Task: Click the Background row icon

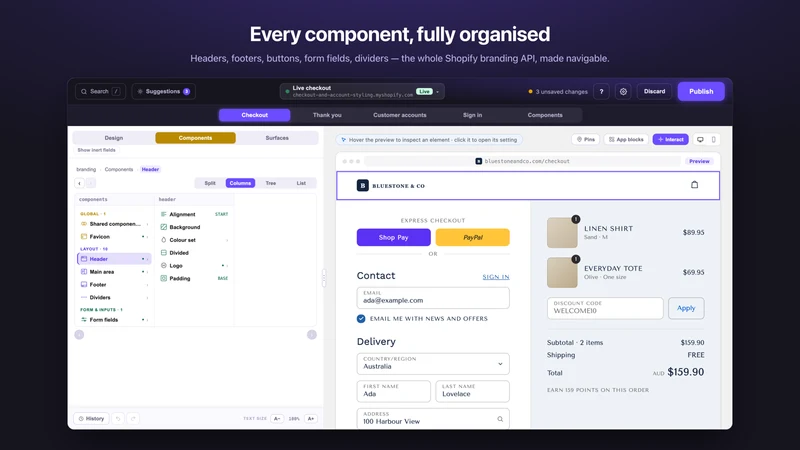Action: (163, 227)
